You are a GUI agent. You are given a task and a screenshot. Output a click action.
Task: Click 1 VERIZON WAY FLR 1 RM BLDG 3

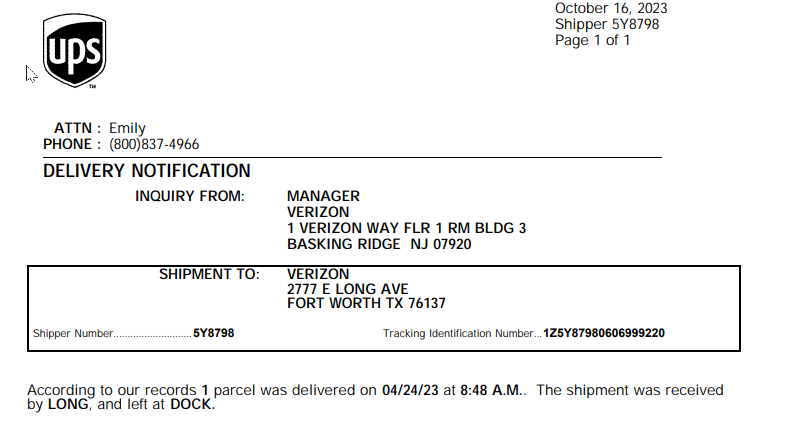point(407,228)
